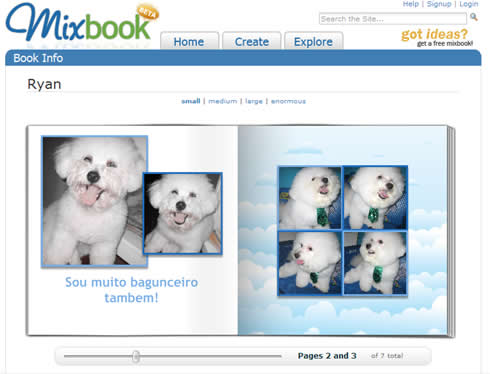Select the enormous view size
The image size is (490, 374).
[x=288, y=101]
